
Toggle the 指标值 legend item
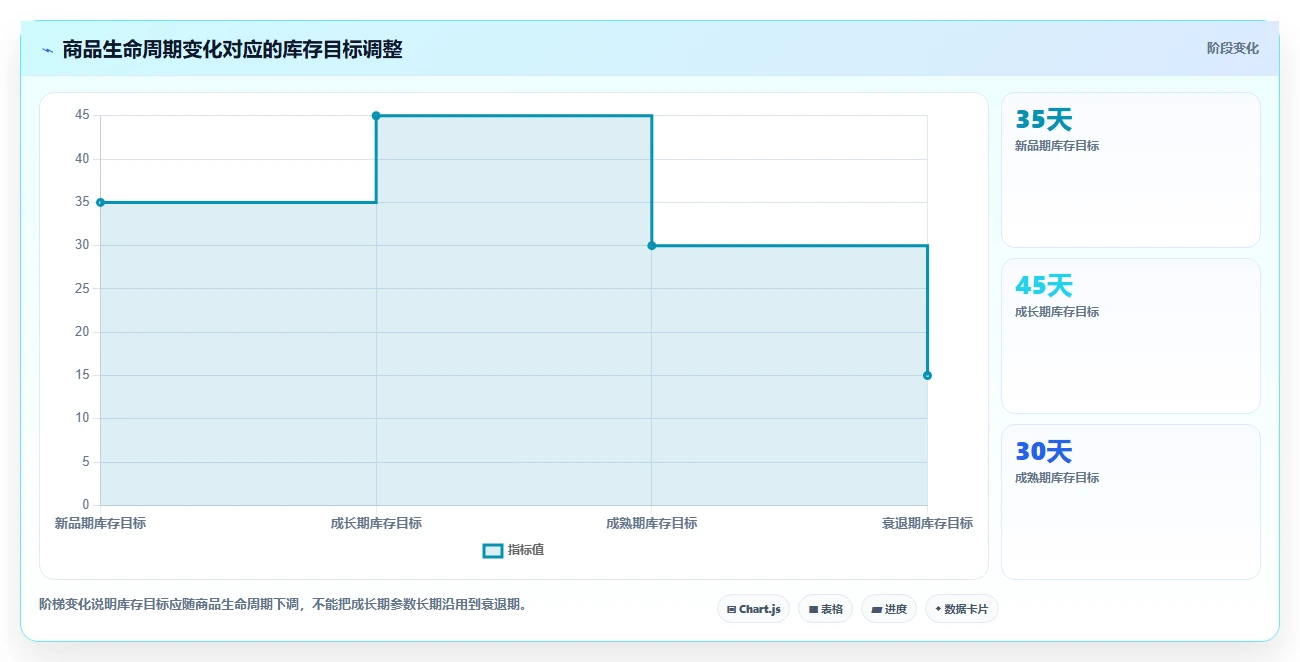[x=513, y=550]
